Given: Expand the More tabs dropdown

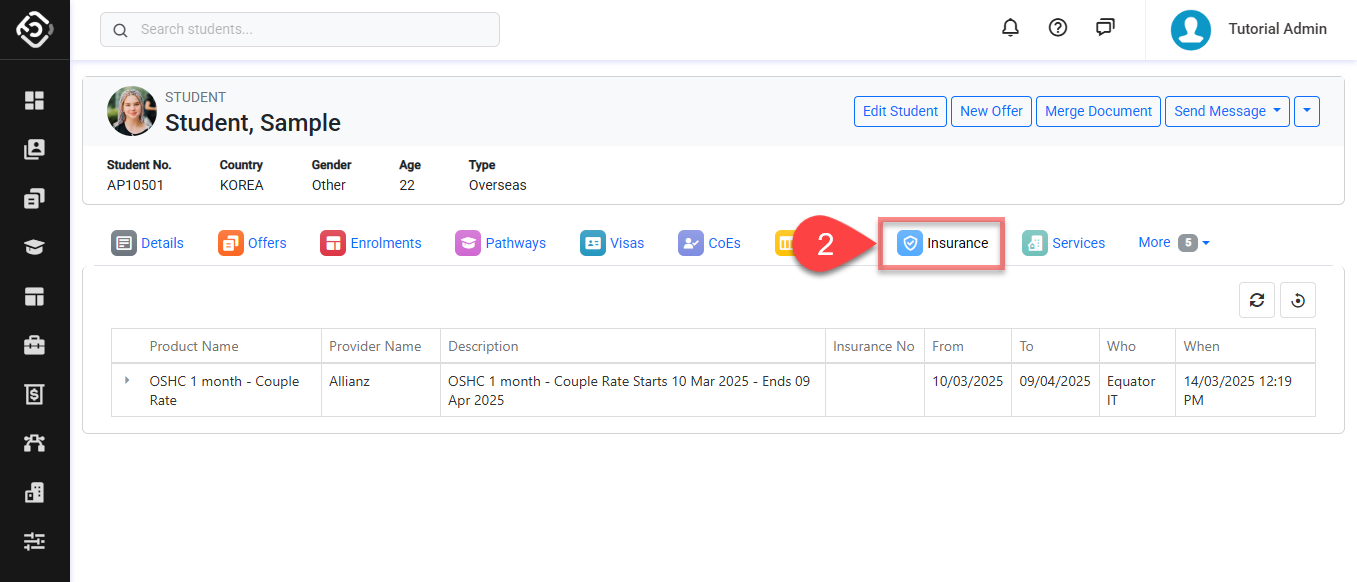Looking at the screenshot, I should point(1174,243).
